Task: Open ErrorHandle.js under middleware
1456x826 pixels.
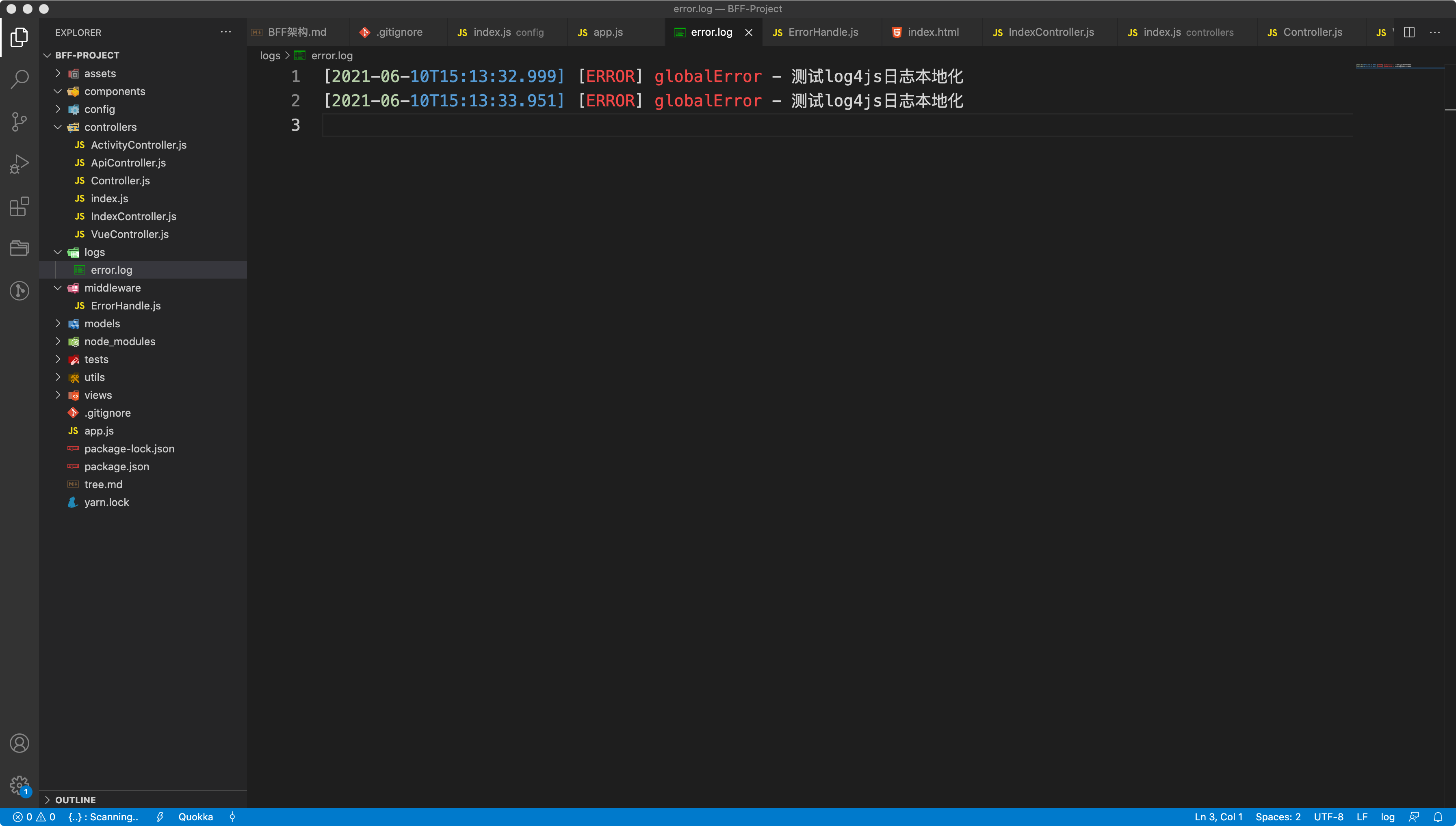Action: 143,306
